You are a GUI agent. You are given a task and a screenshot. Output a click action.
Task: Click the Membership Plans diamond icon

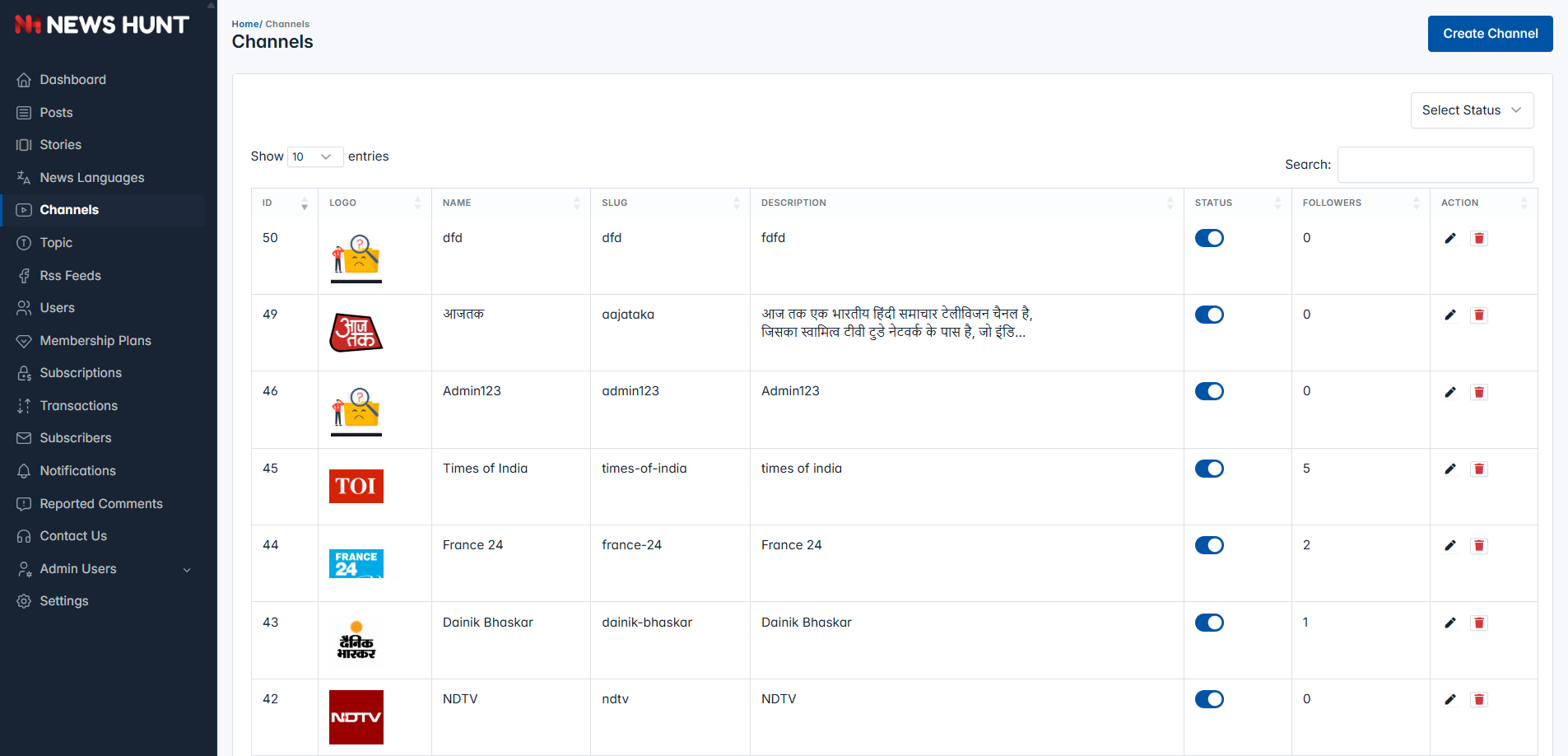tap(24, 341)
